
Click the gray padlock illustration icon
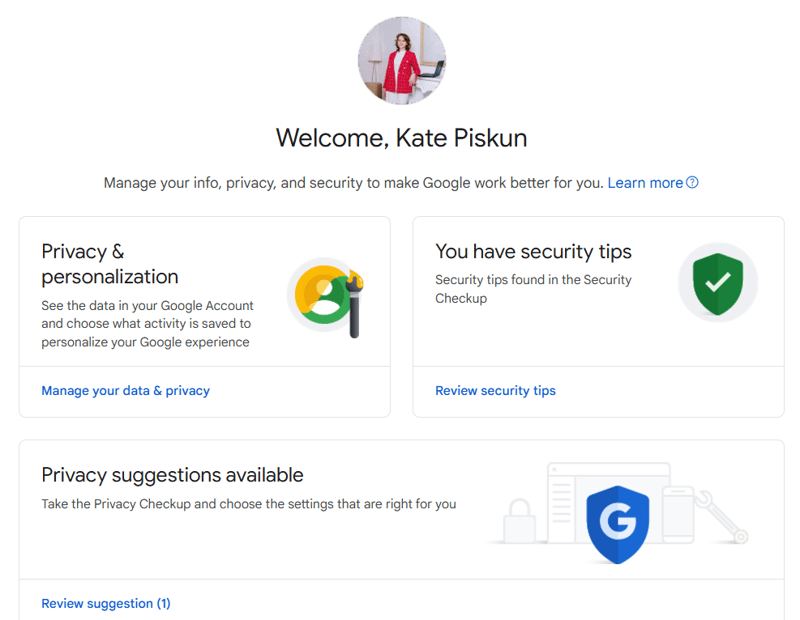pyautogui.click(x=519, y=519)
